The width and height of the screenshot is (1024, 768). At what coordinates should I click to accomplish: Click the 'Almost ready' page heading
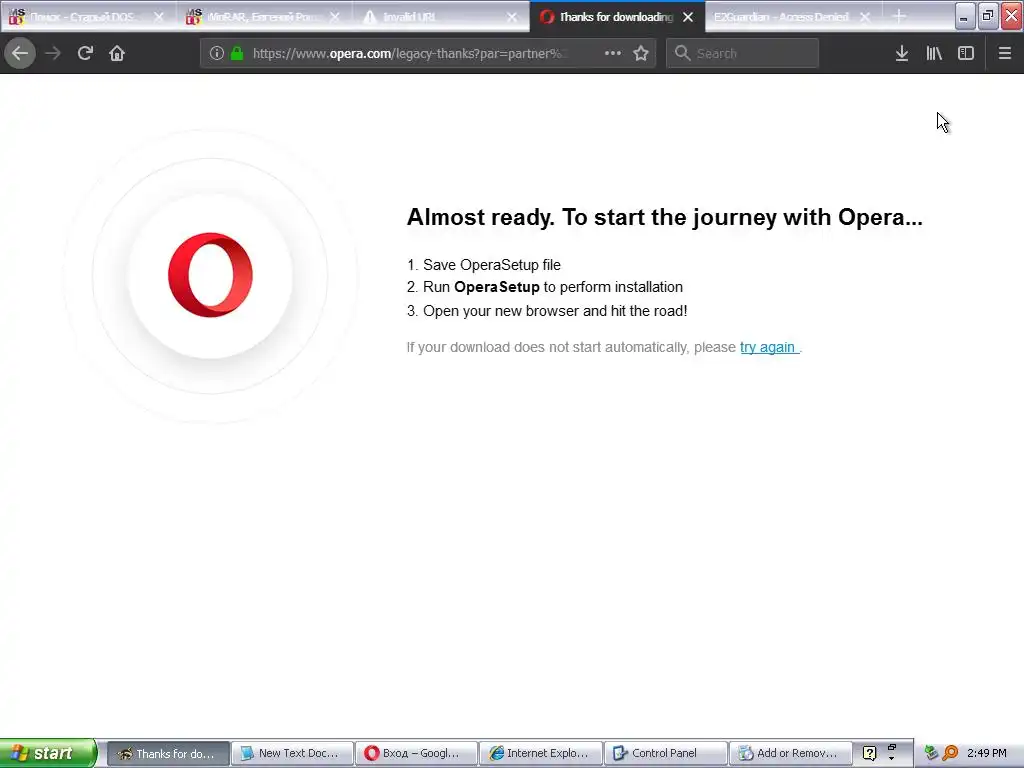(665, 217)
